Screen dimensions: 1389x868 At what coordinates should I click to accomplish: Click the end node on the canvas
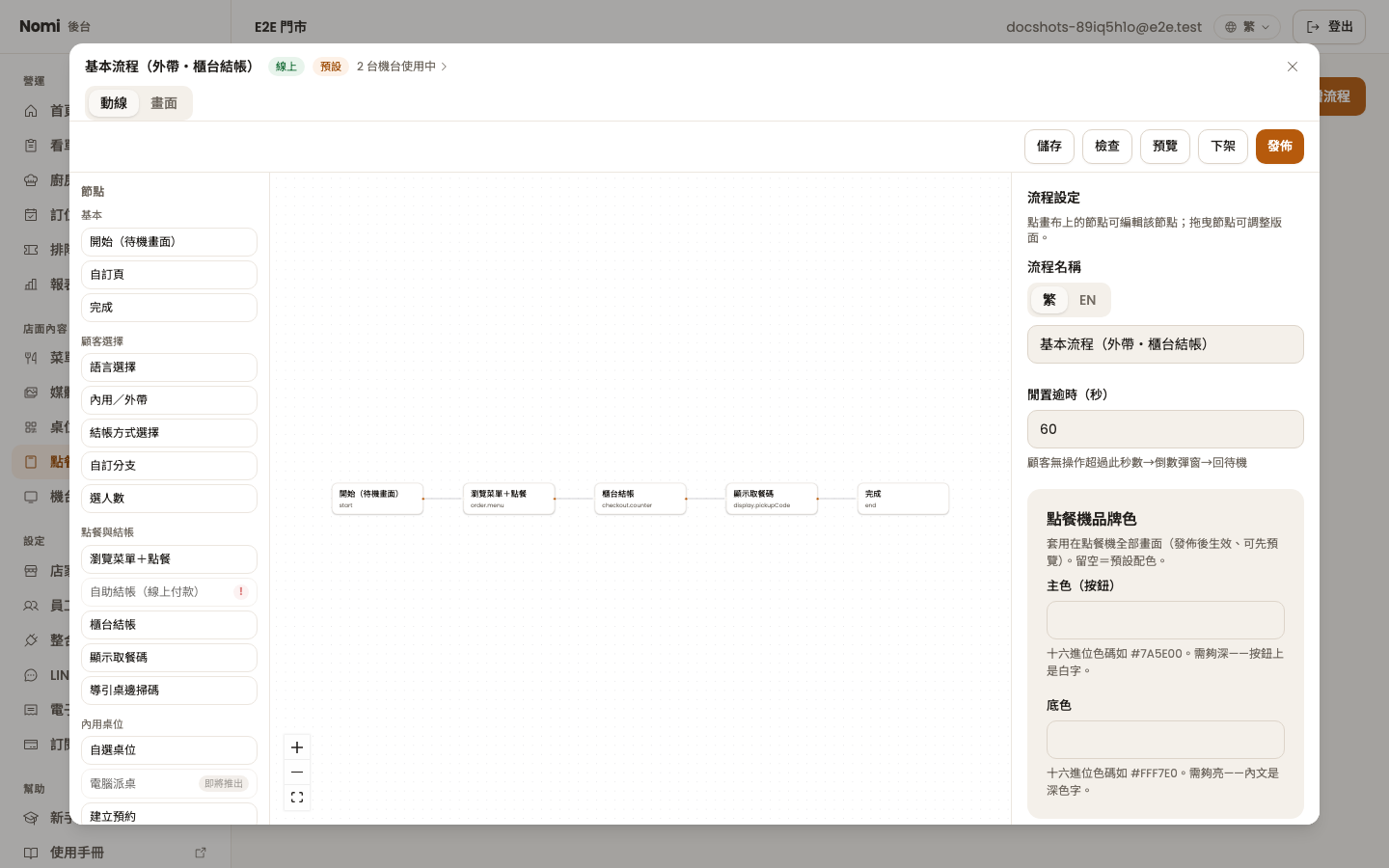tap(903, 499)
